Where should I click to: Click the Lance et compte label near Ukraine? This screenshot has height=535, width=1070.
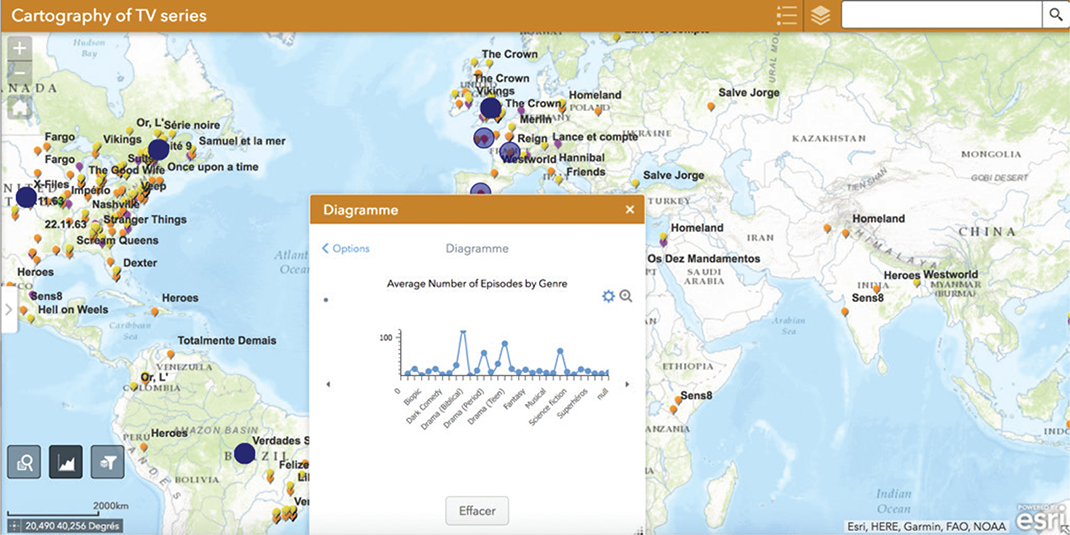tap(595, 137)
